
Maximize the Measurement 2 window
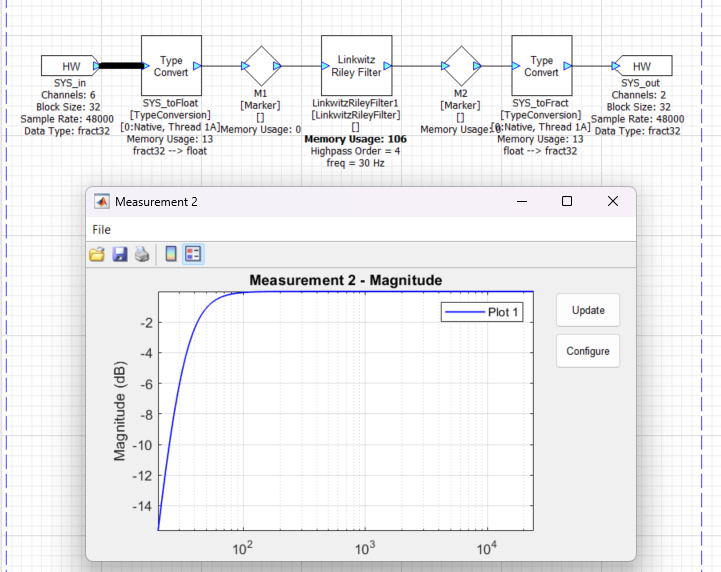[x=567, y=201]
